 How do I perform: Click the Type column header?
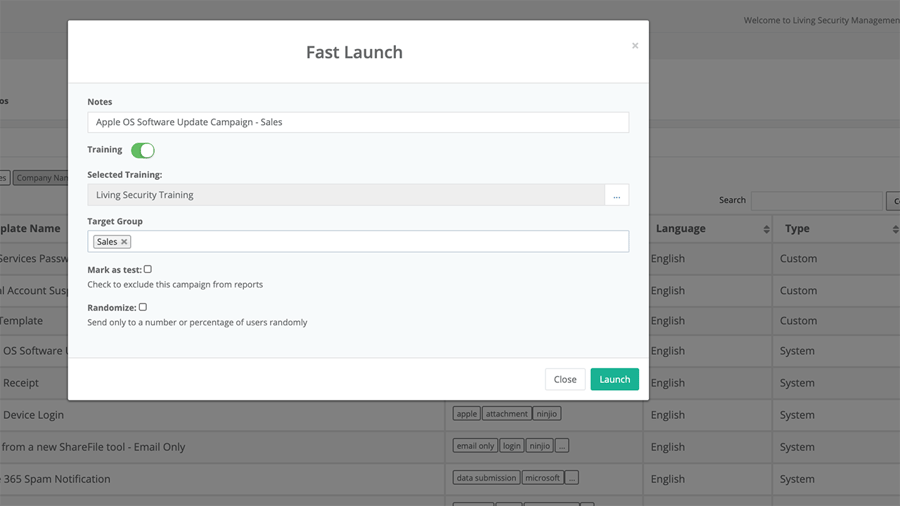point(797,228)
